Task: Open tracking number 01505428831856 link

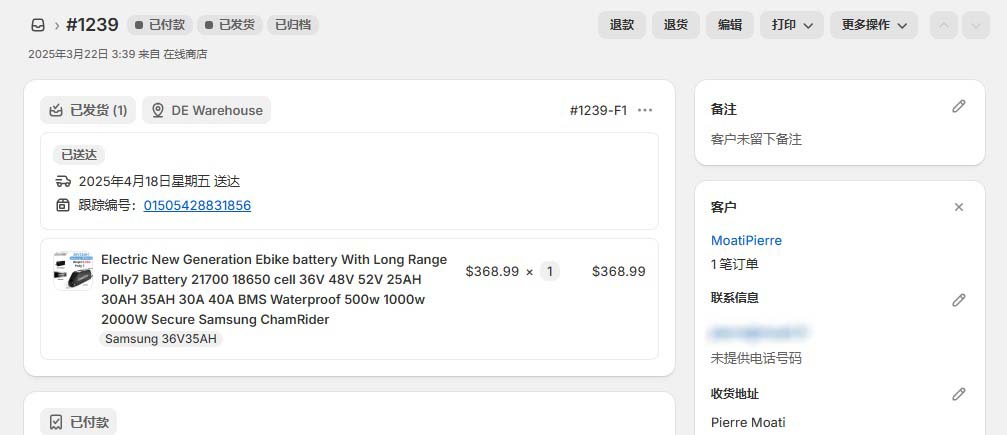Action: point(197,205)
